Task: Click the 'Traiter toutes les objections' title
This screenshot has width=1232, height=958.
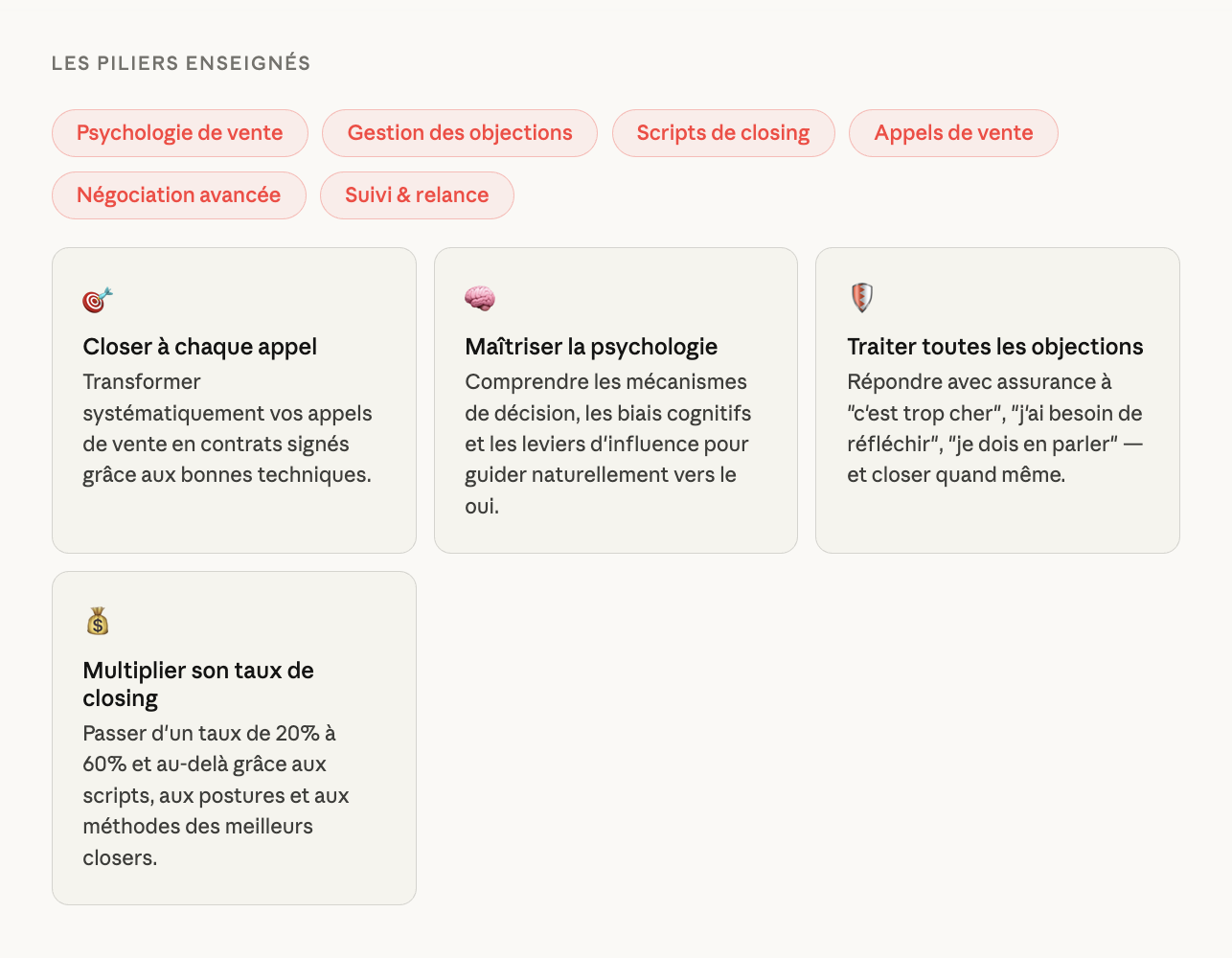Action: [x=994, y=347]
